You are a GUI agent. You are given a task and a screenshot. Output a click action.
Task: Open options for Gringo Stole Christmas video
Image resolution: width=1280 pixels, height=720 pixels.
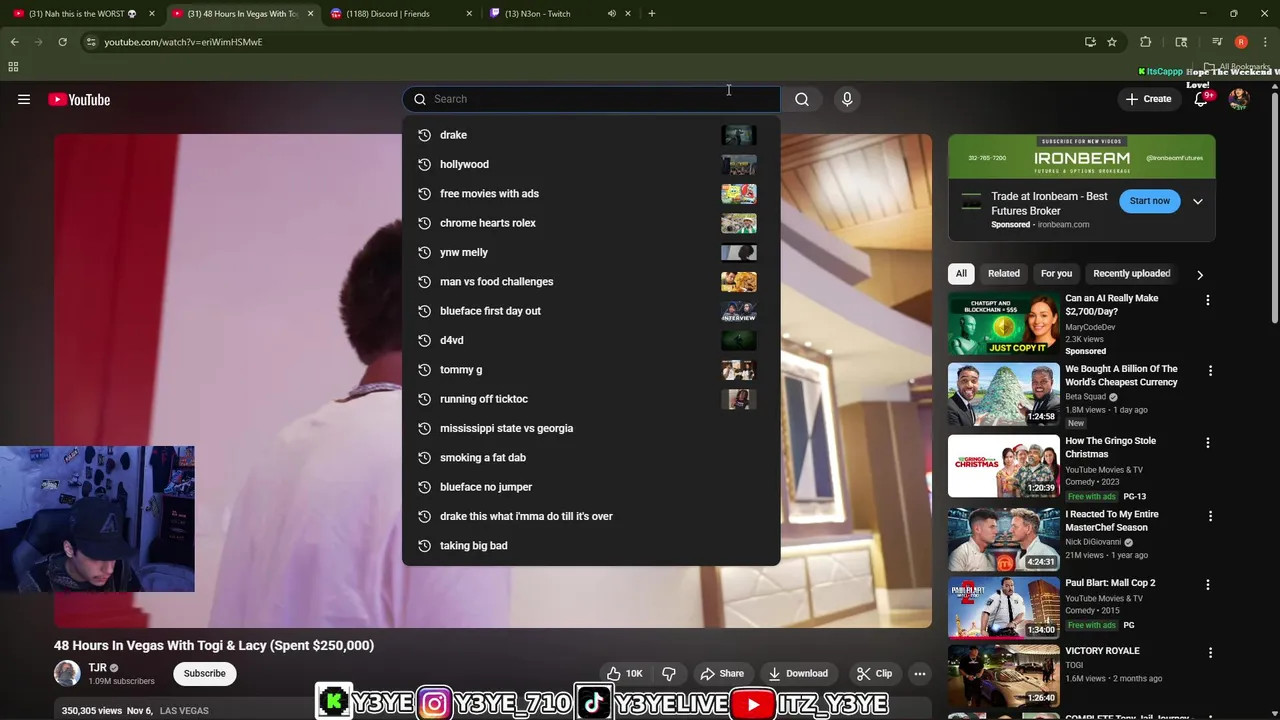(1210, 443)
